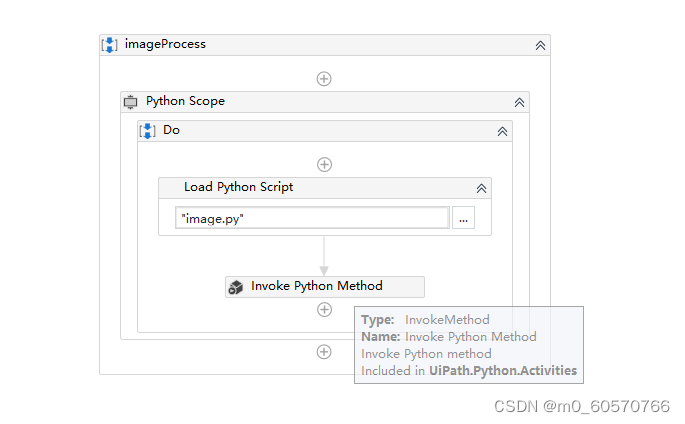Click the Do sequence icon
The width and height of the screenshot is (685, 424).
tap(147, 131)
